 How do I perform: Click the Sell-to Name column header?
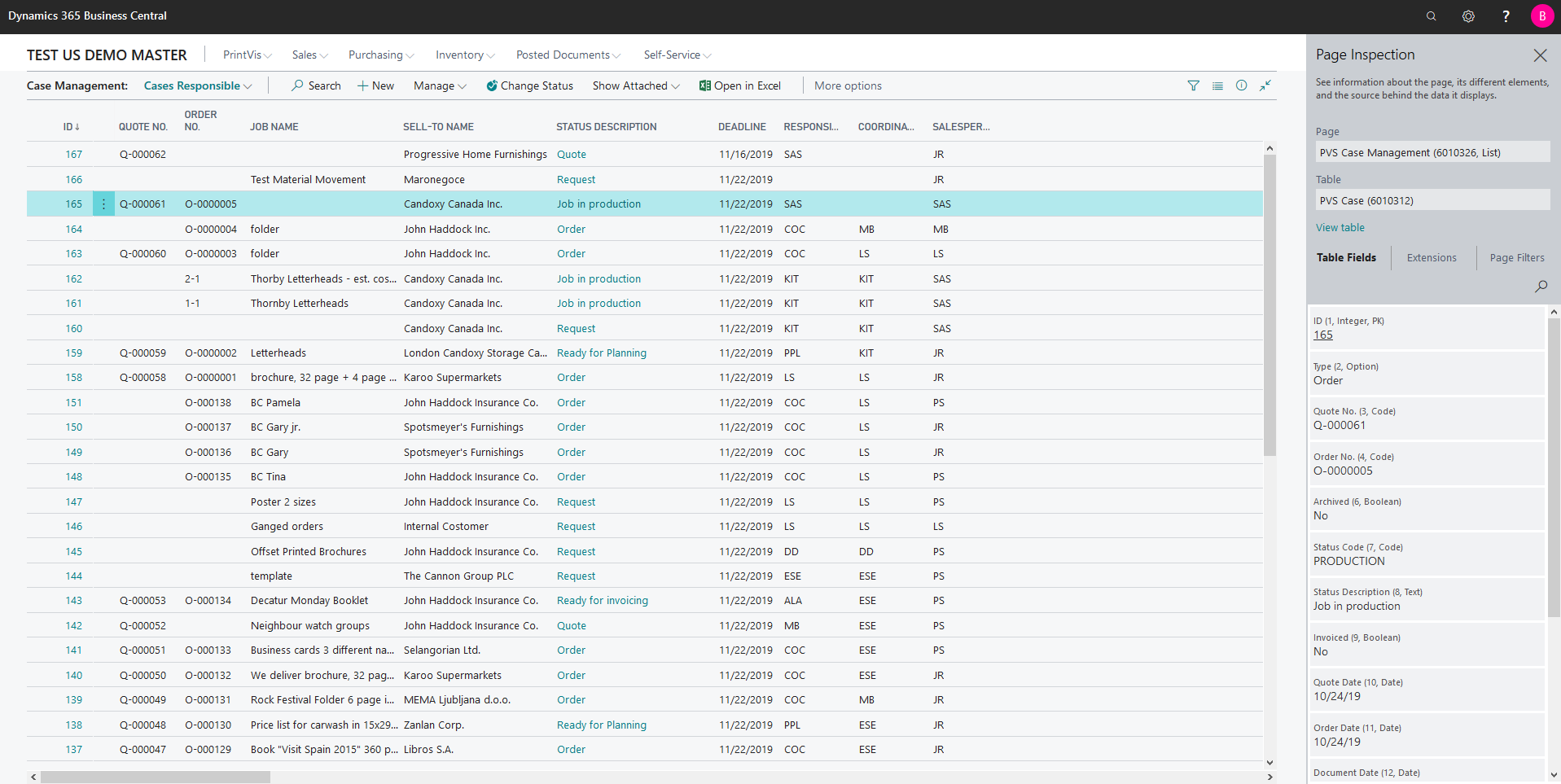(439, 127)
